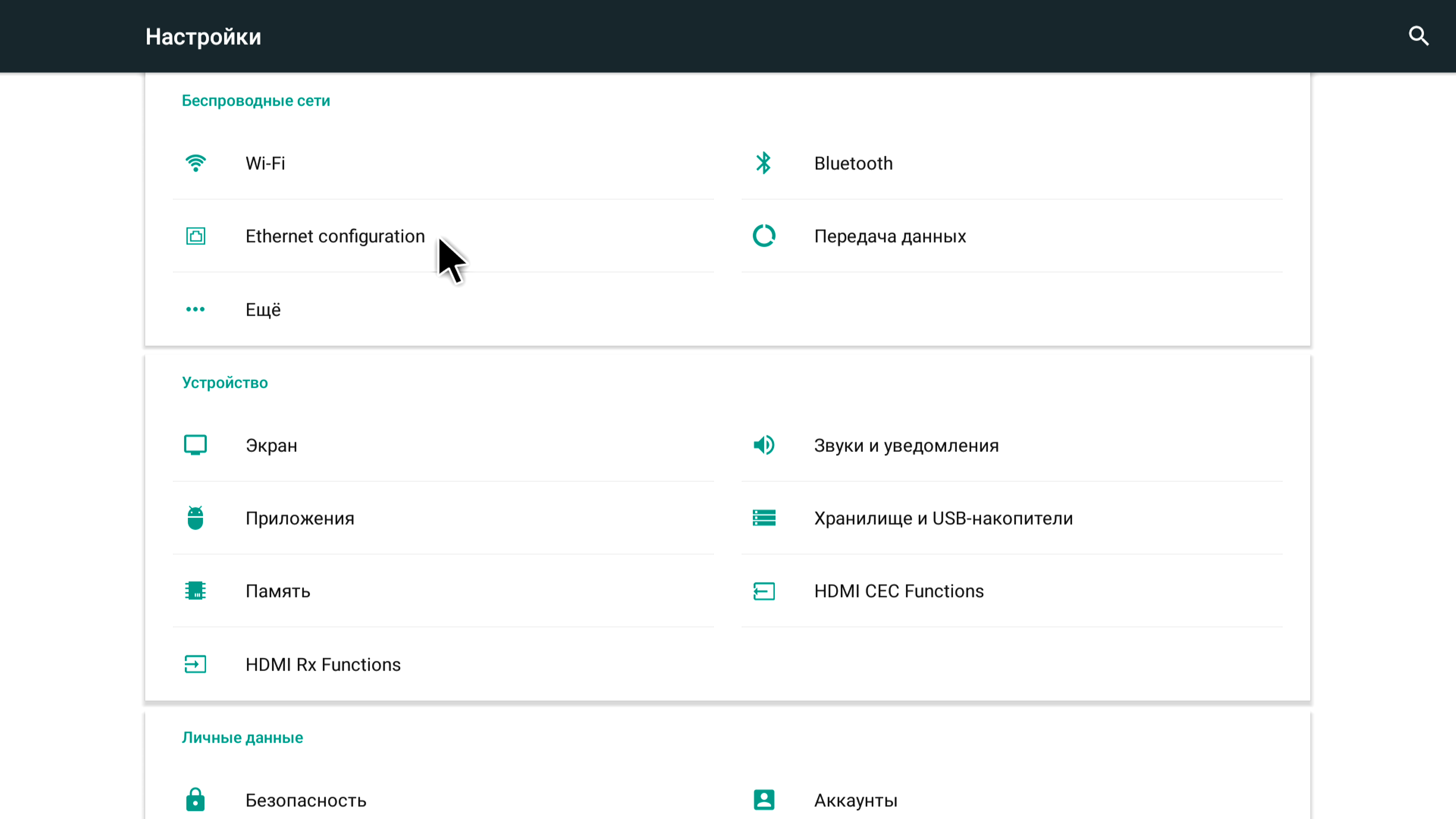Click the speaker icon for sounds

click(764, 446)
